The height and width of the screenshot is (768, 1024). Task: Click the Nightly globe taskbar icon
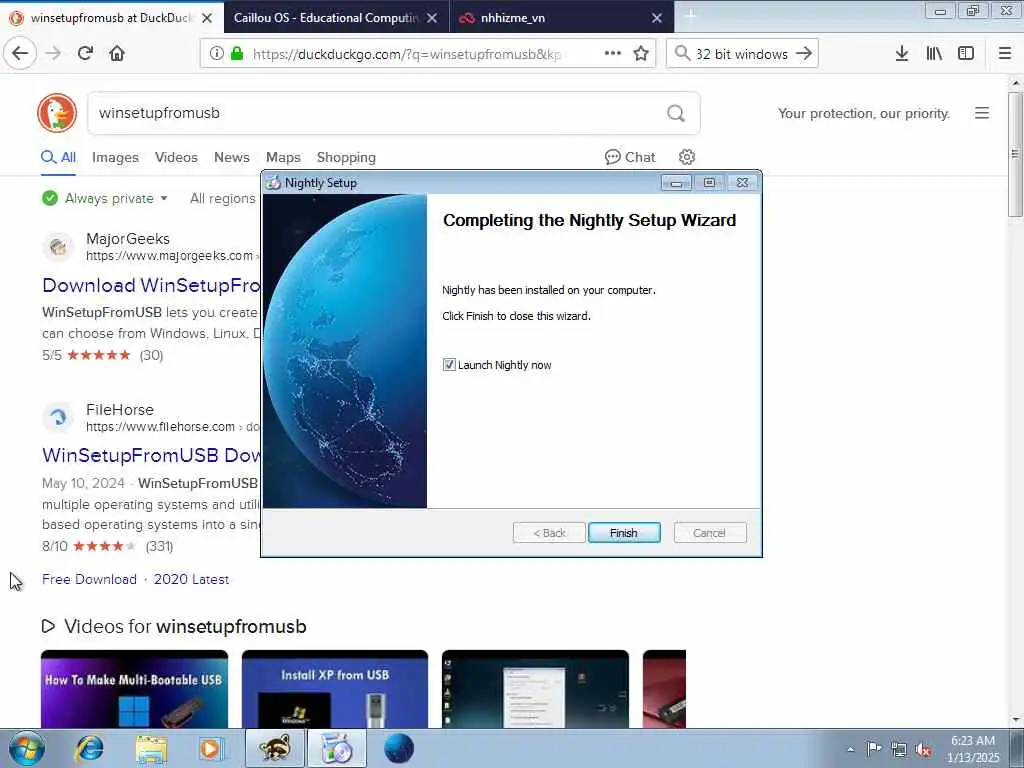click(x=398, y=748)
